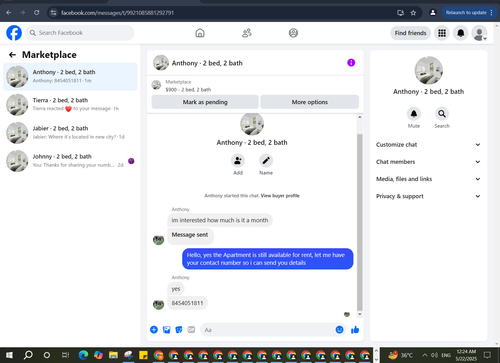Image resolution: width=500 pixels, height=363 pixels.
Task: Click the scrollbar up arrow in chat
Action: 360,117
